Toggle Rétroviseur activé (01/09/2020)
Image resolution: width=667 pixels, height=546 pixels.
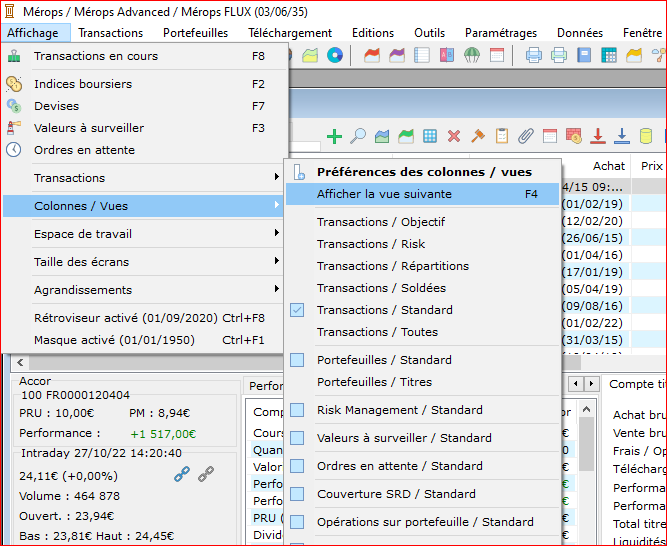(143, 318)
